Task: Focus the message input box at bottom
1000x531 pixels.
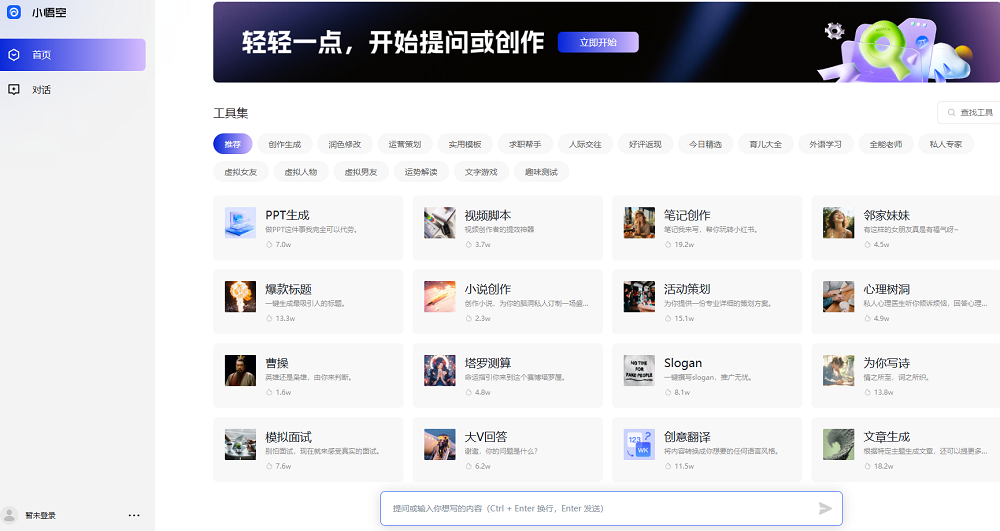Action: (x=600, y=508)
